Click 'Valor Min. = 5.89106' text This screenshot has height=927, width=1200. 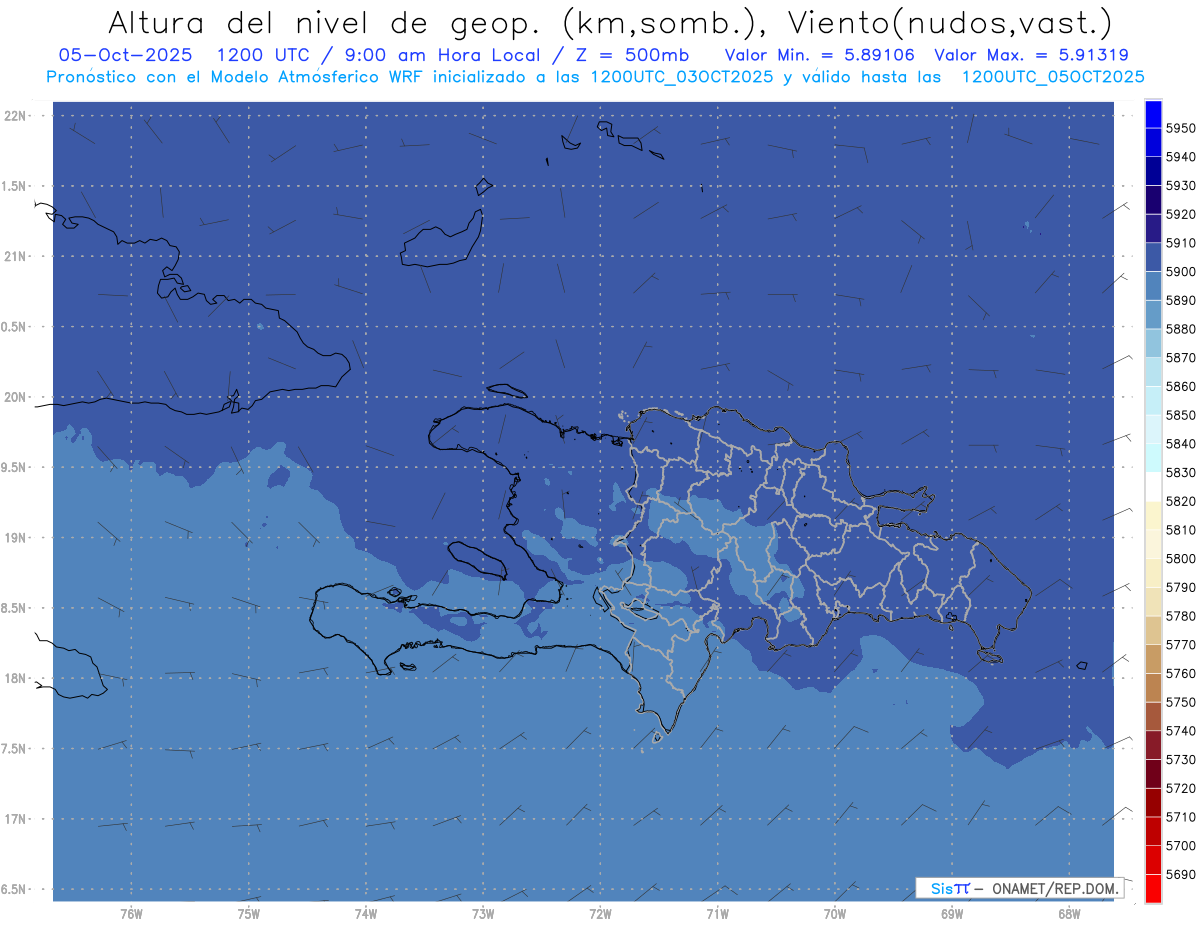click(x=820, y=55)
